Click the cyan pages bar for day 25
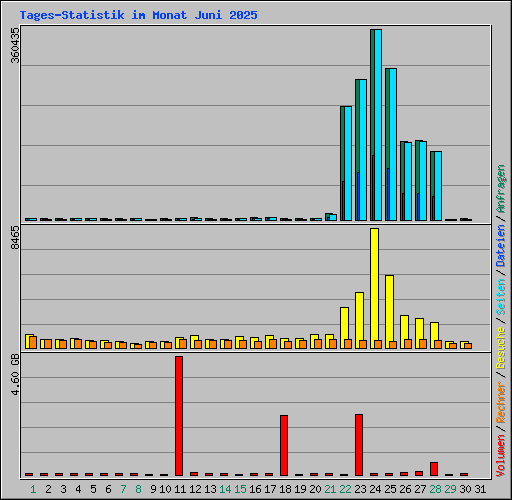512x500 pixels. [x=393, y=144]
